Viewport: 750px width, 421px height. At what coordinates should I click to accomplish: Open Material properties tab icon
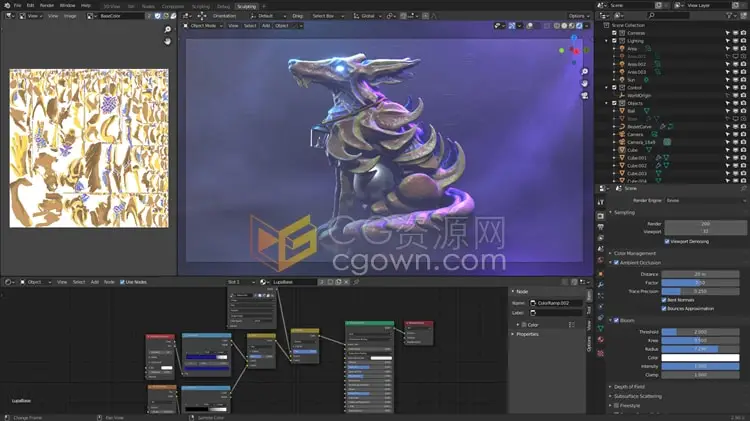coord(601,340)
